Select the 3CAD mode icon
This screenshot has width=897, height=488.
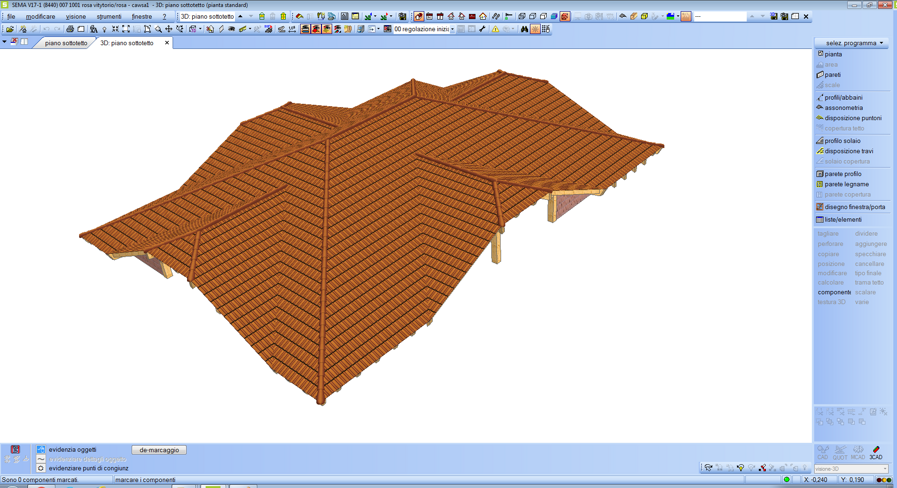point(876,453)
